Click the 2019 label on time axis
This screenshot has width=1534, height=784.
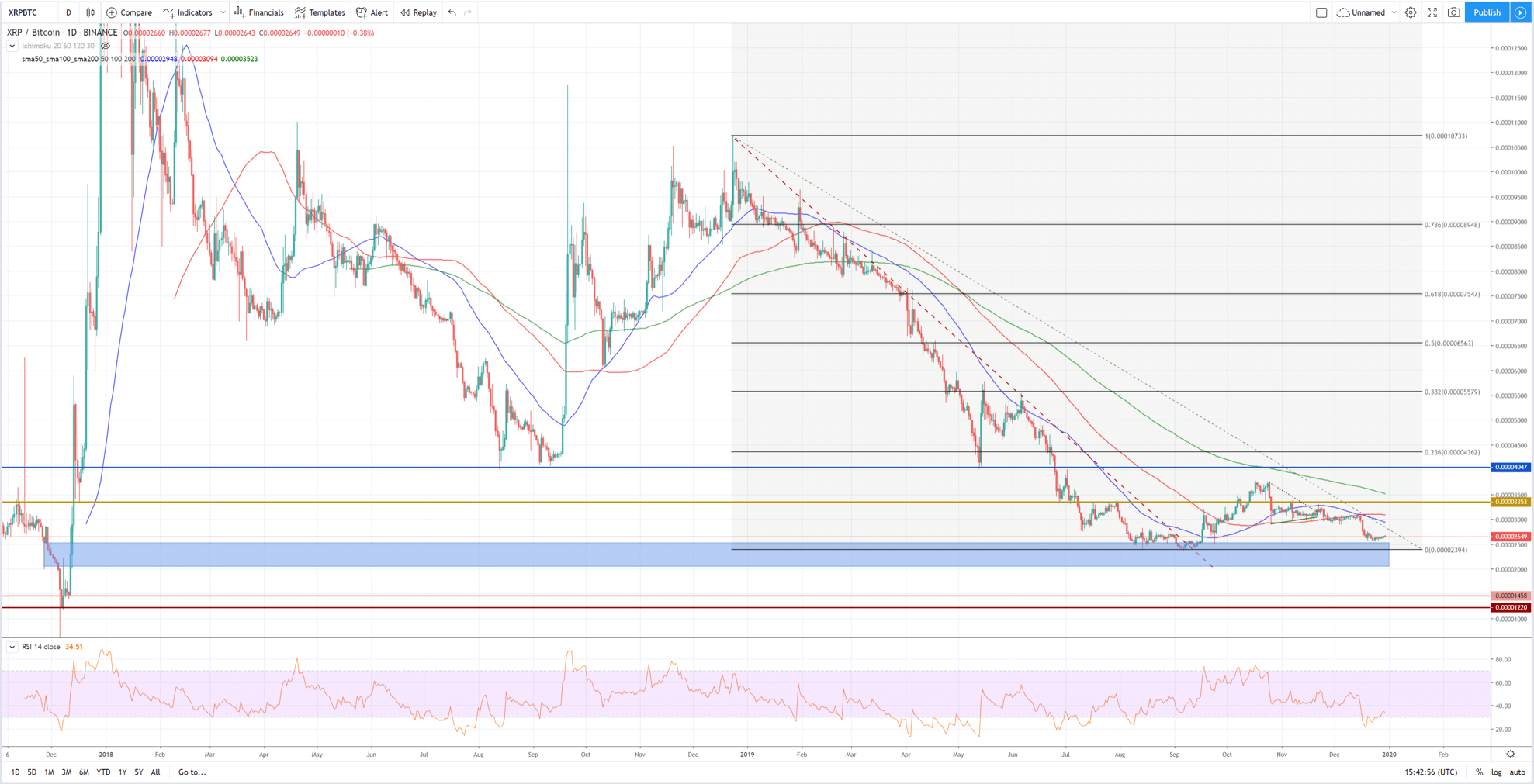pyautogui.click(x=747, y=754)
